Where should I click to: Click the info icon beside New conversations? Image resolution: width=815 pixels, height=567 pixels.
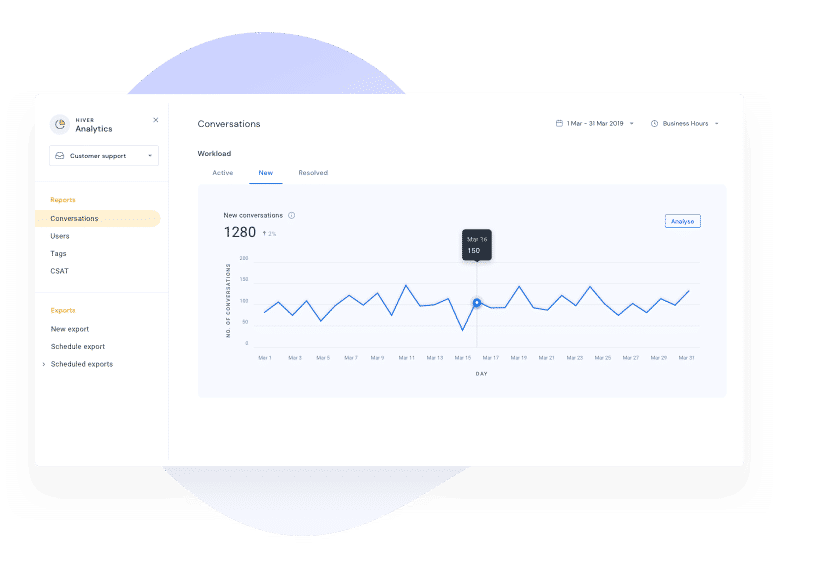pos(292,215)
